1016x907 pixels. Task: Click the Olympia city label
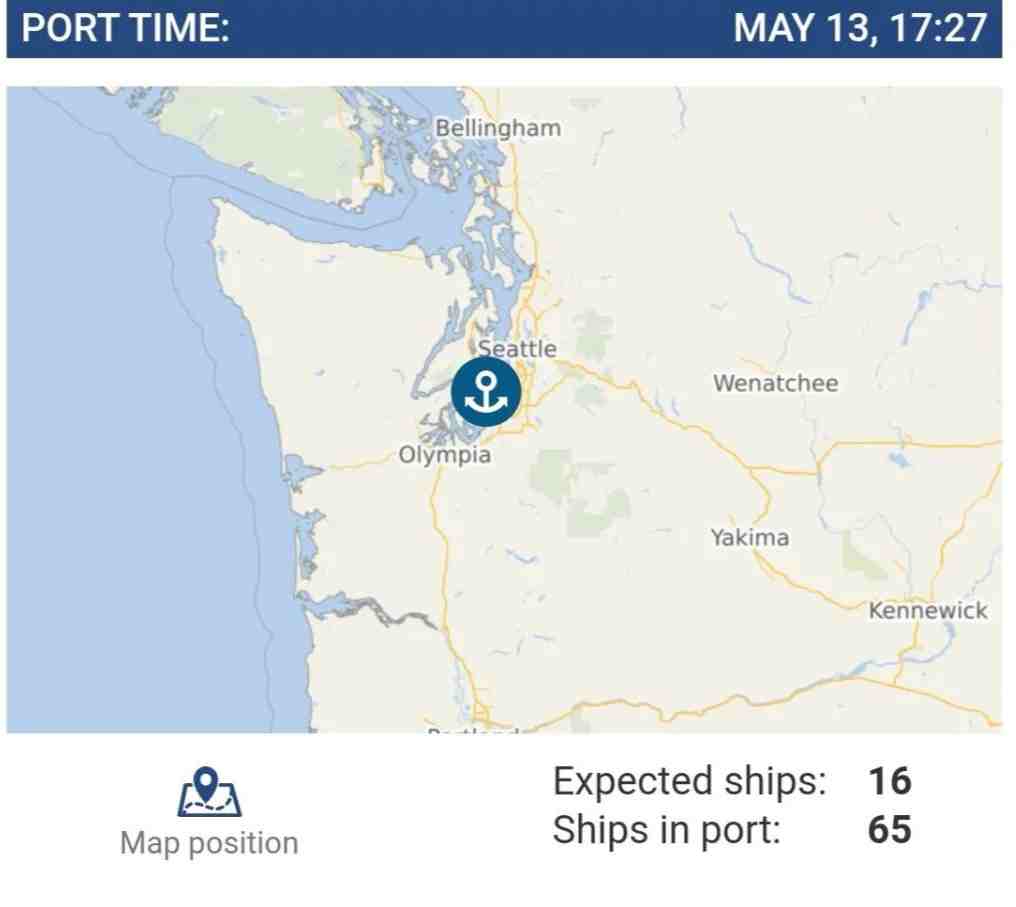click(x=444, y=455)
